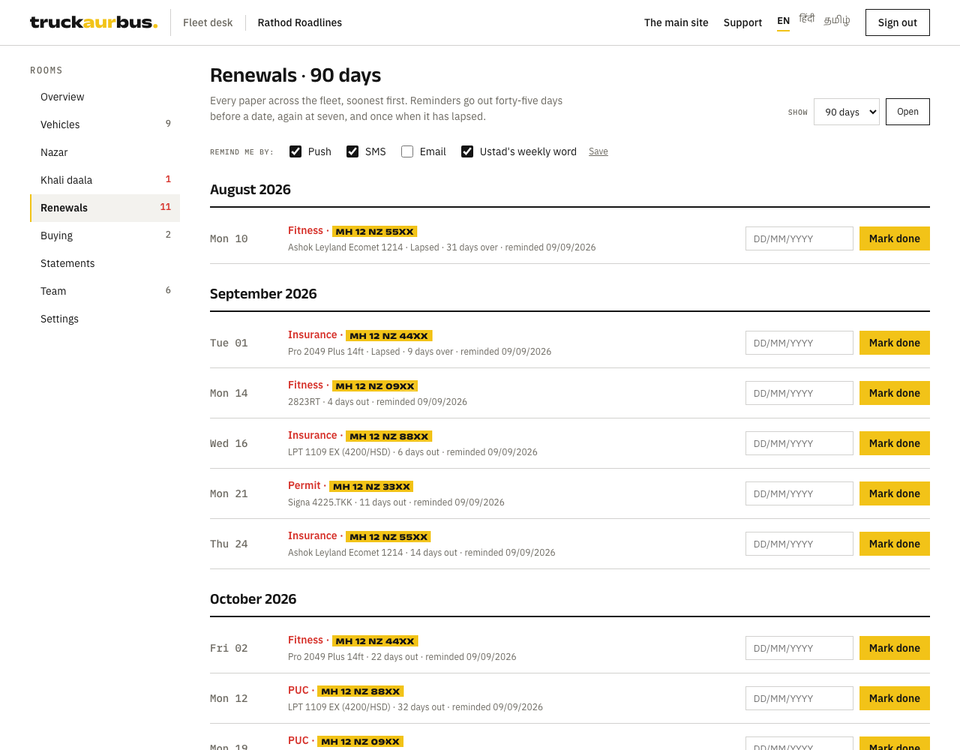
Task: Open the Vehicles room
Action: (x=105, y=124)
